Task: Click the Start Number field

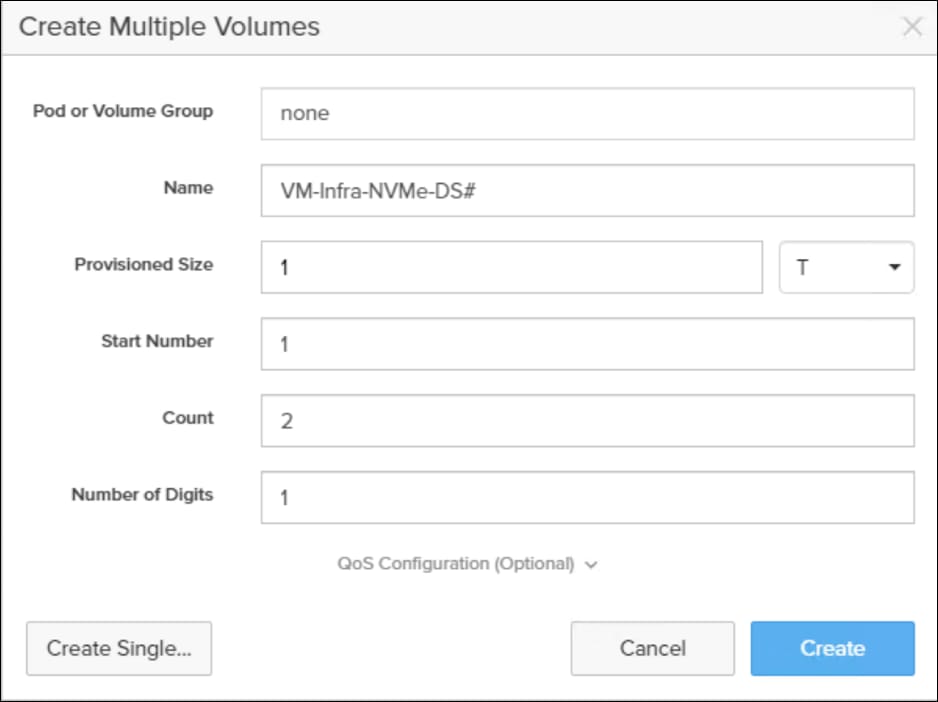Action: coord(588,343)
